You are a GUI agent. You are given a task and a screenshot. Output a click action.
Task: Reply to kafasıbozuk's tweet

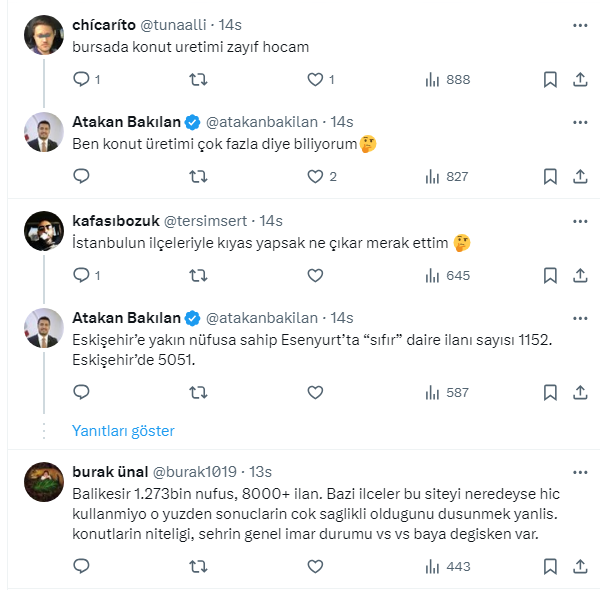click(82, 274)
